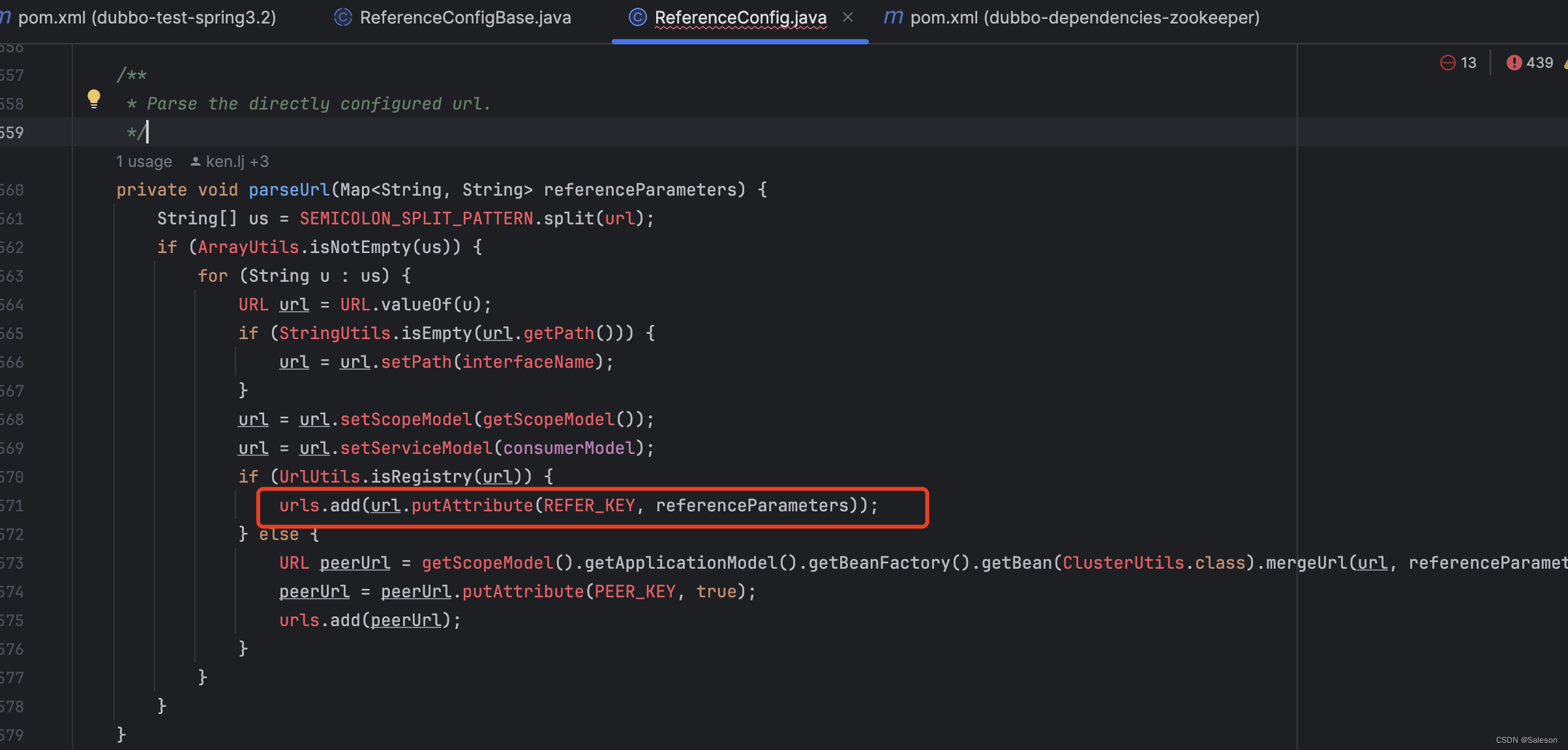Viewport: 1568px width, 750px height.
Task: Click ClusterUtils.class reference
Action: 1154,563
